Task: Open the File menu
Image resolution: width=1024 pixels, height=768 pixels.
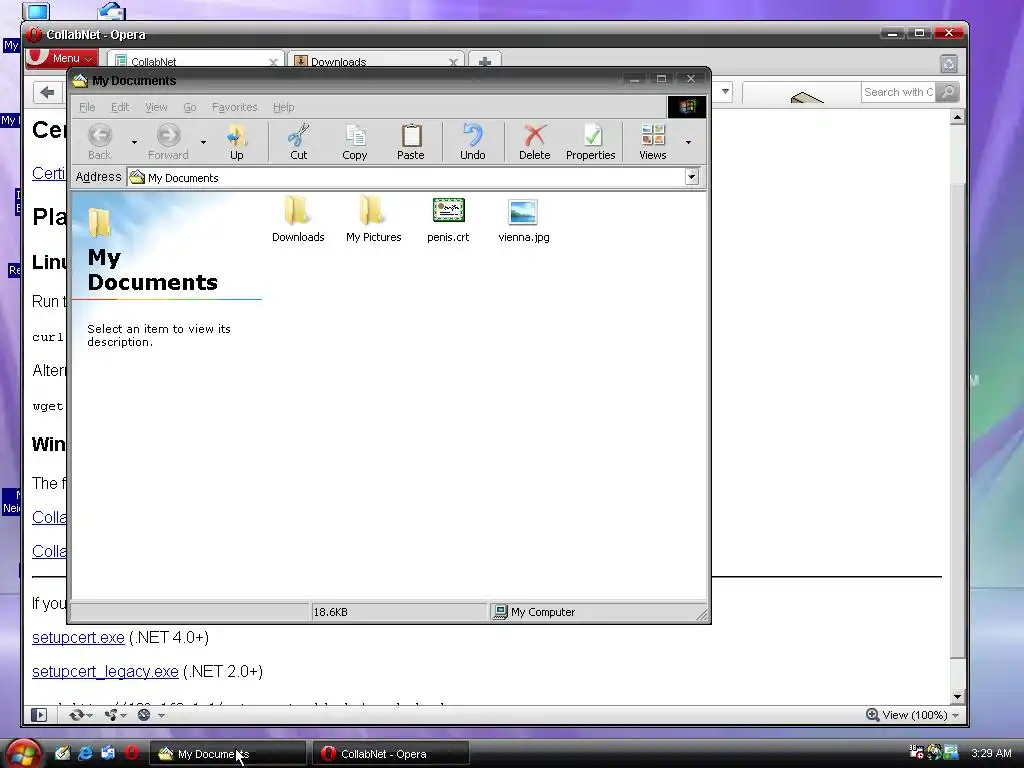Action: 87,107
